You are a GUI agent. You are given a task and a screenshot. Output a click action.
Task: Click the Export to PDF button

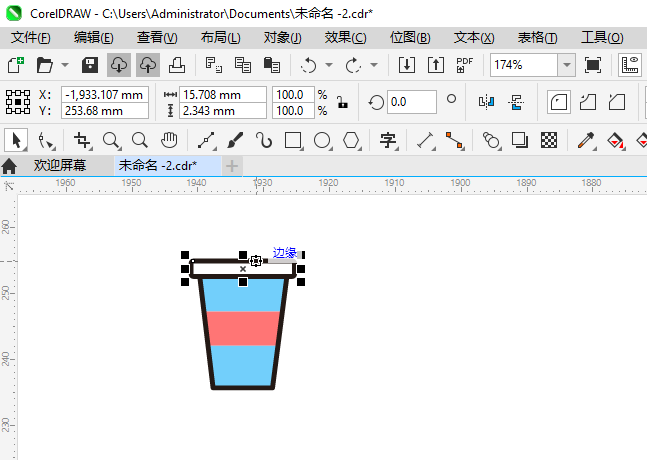464,65
